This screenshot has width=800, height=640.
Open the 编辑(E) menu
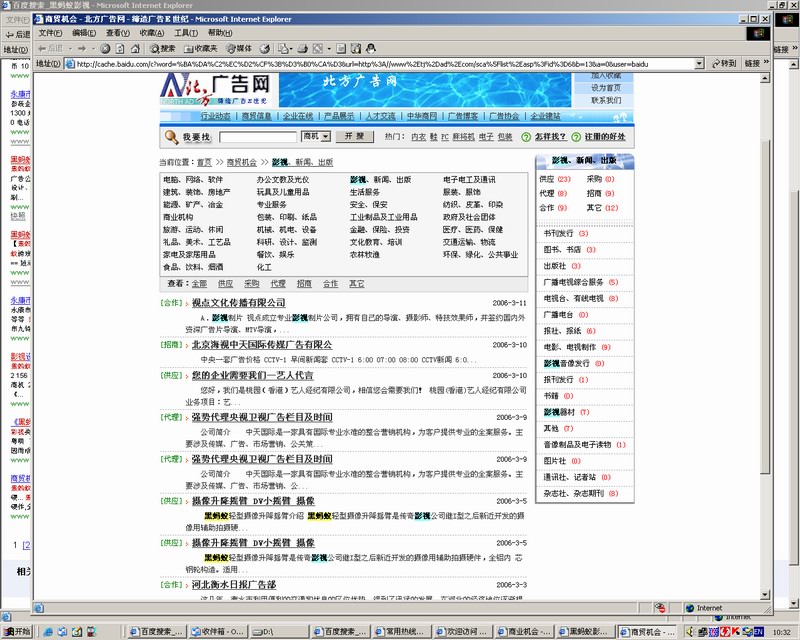tap(84, 33)
